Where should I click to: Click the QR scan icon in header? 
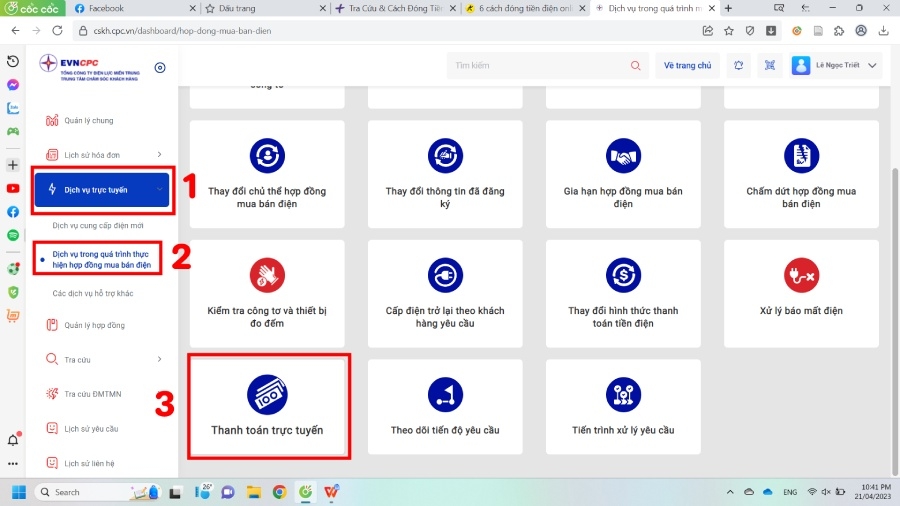pos(770,65)
